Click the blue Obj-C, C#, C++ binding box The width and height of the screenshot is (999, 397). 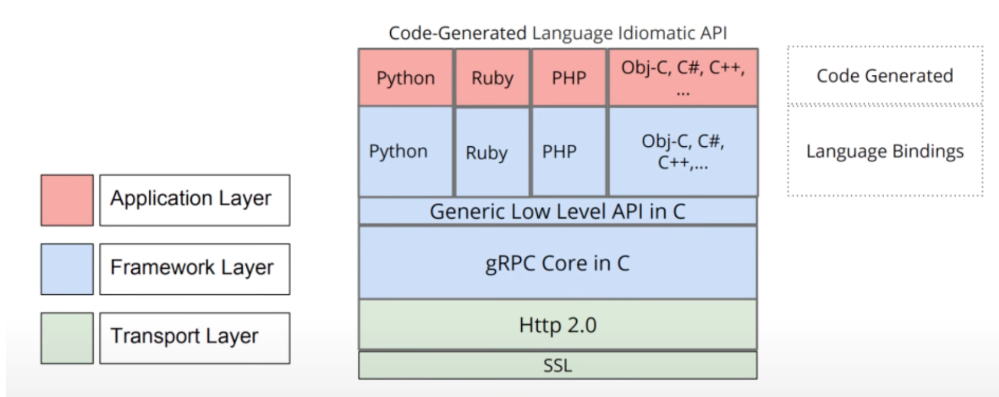pos(683,151)
